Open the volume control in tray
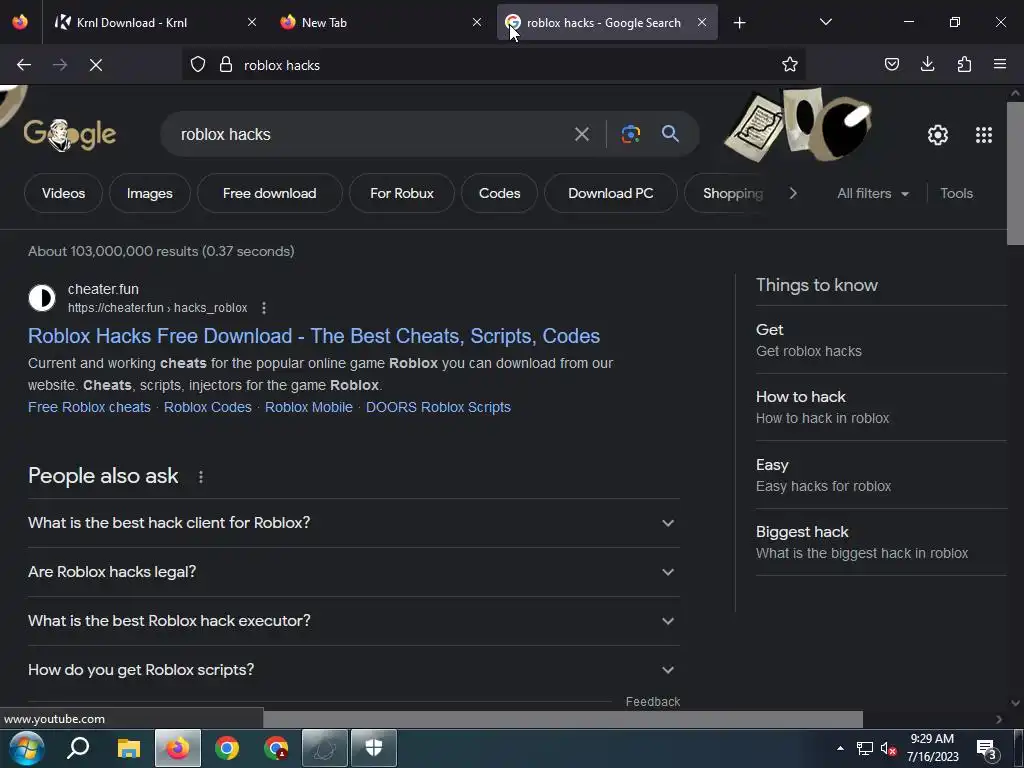Viewport: 1024px width, 768px height. click(887, 748)
